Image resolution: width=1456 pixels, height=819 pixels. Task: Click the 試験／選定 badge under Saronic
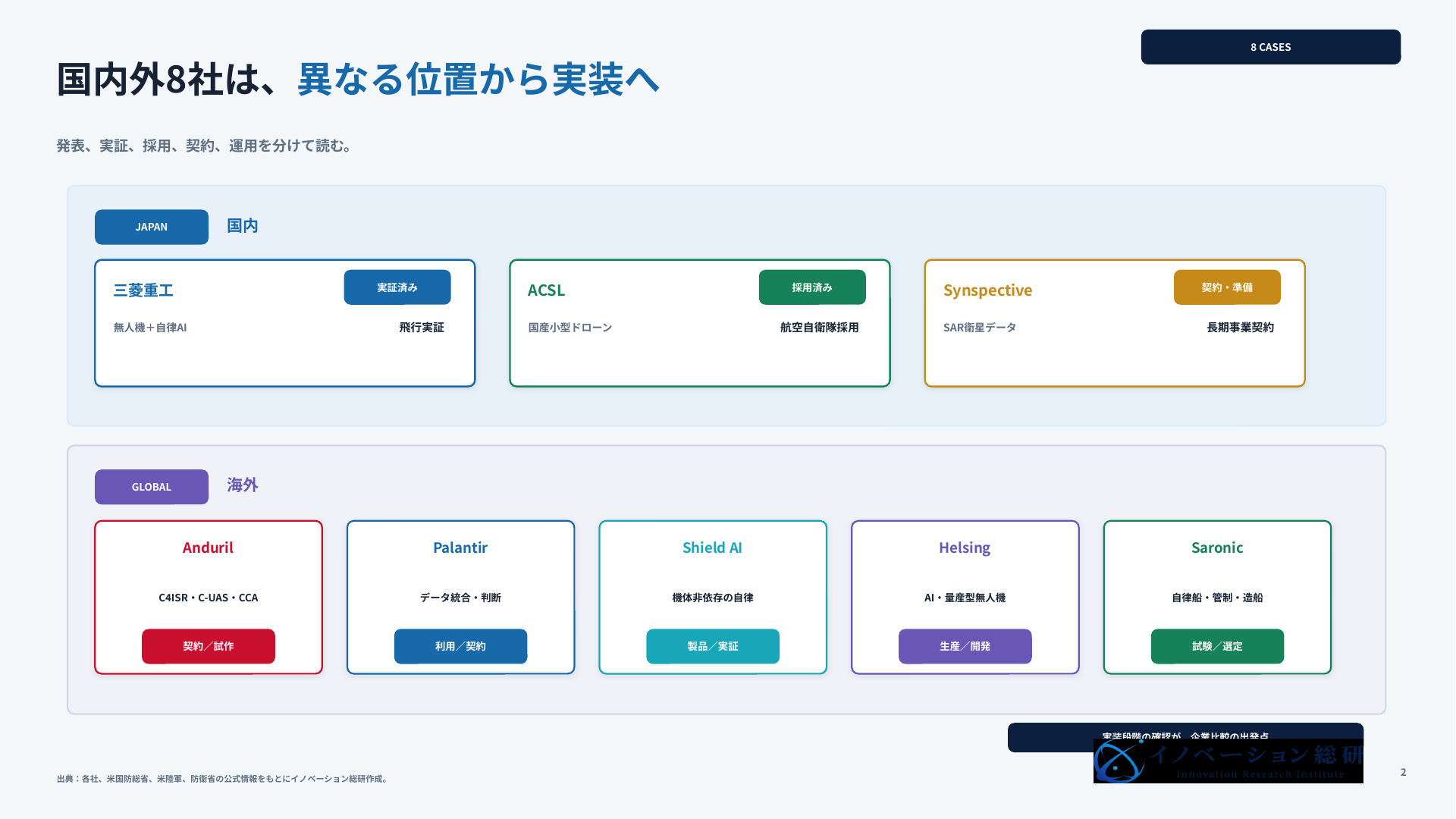[1217, 646]
